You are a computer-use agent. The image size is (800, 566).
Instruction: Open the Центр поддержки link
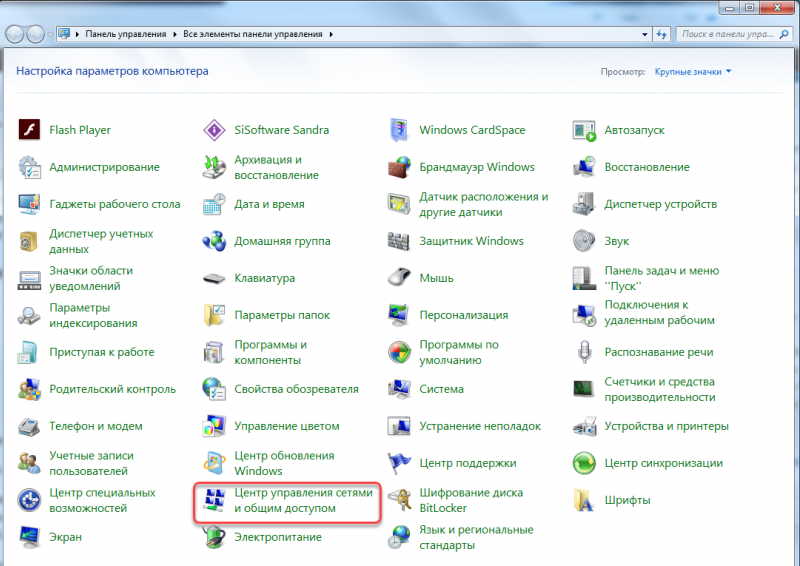click(x=468, y=463)
